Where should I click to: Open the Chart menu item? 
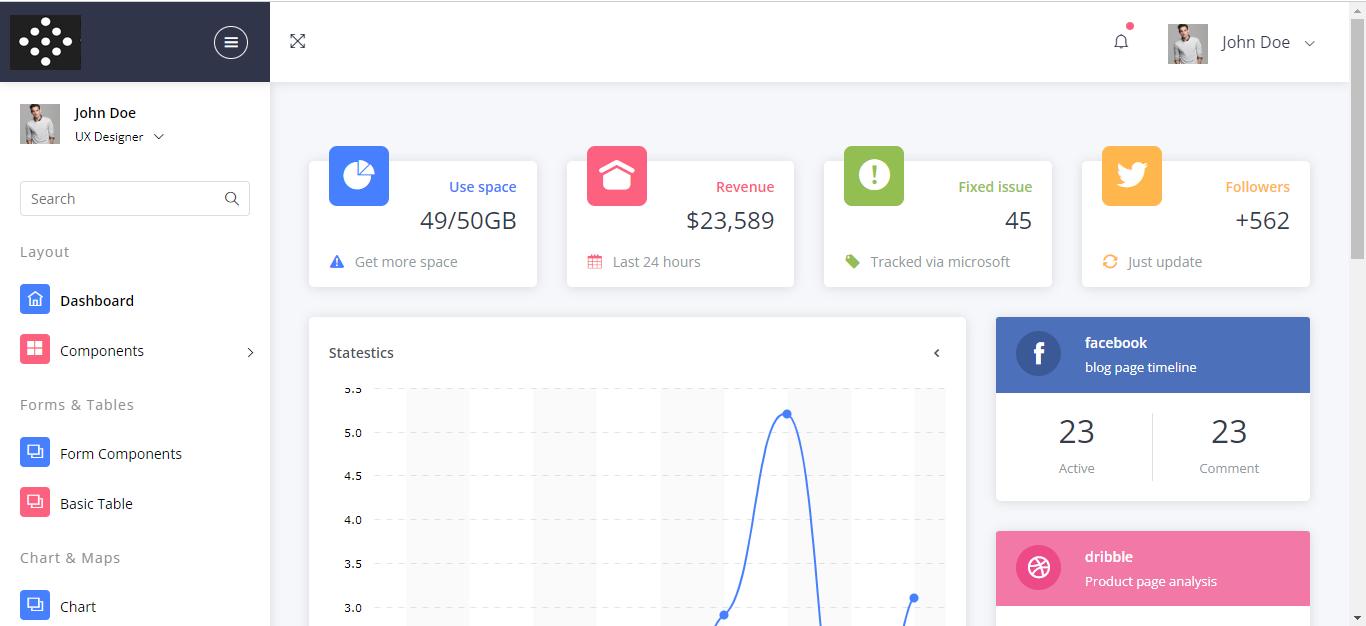click(x=78, y=607)
